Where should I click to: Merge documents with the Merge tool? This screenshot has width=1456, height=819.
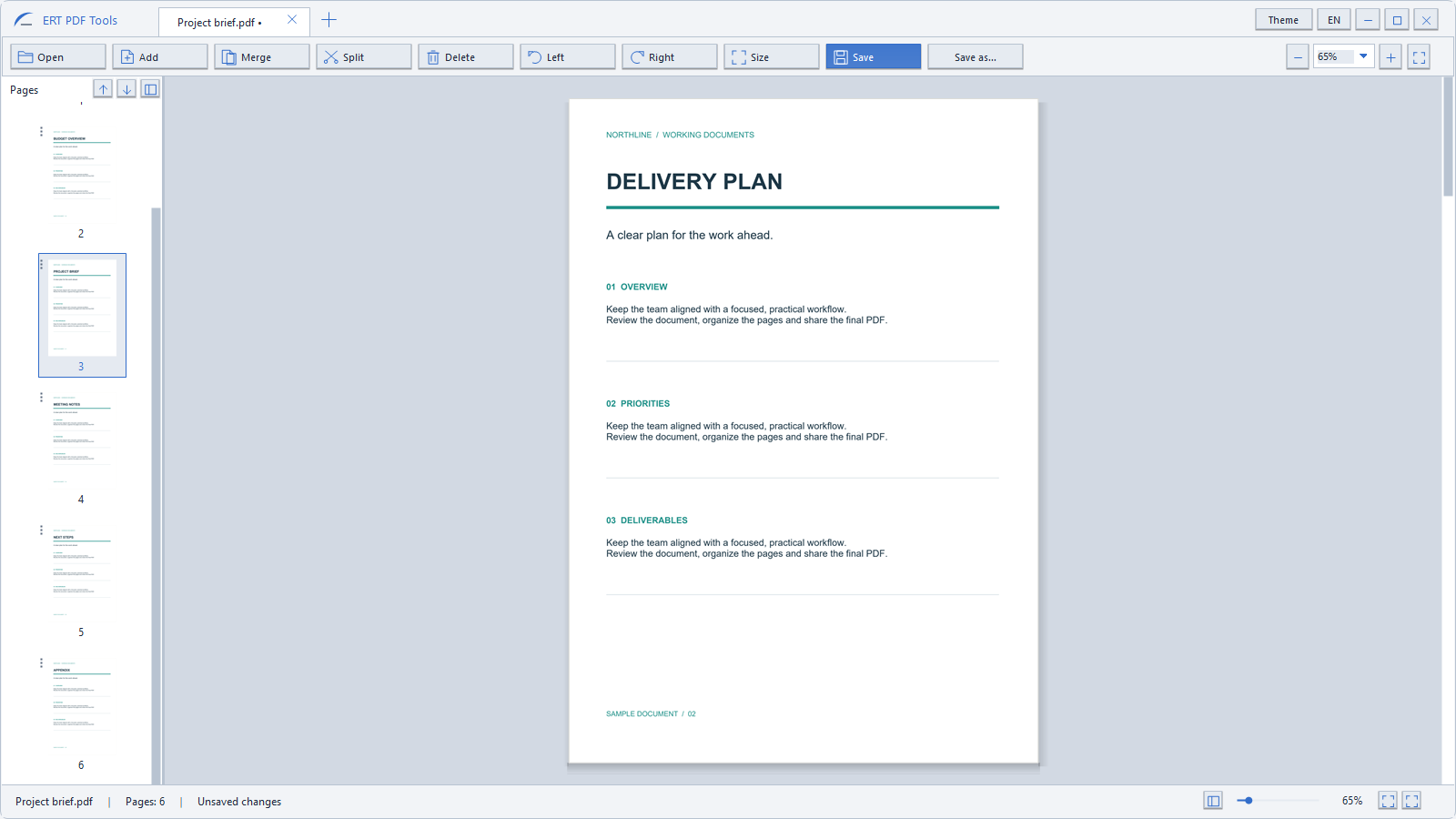point(262,56)
